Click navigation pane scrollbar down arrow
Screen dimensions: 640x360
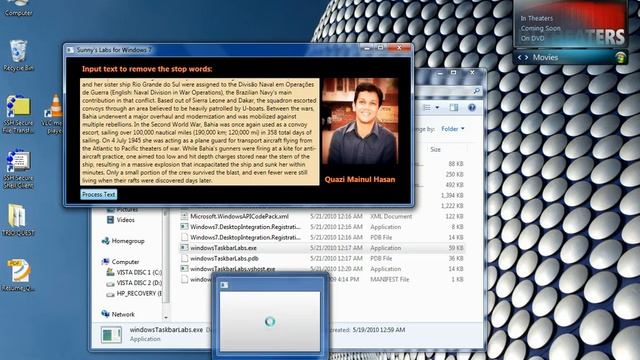(166, 318)
